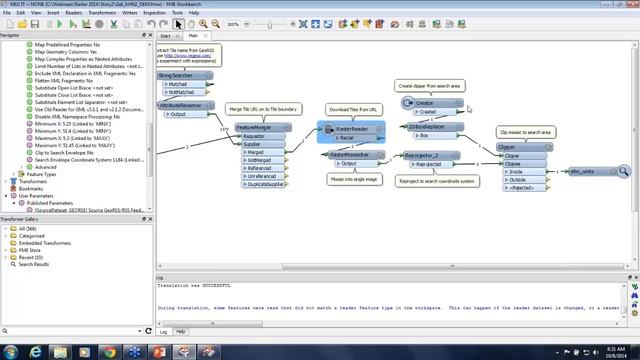The height and width of the screenshot is (360, 640).
Task: Open the Tools menu
Action: tap(177, 13)
